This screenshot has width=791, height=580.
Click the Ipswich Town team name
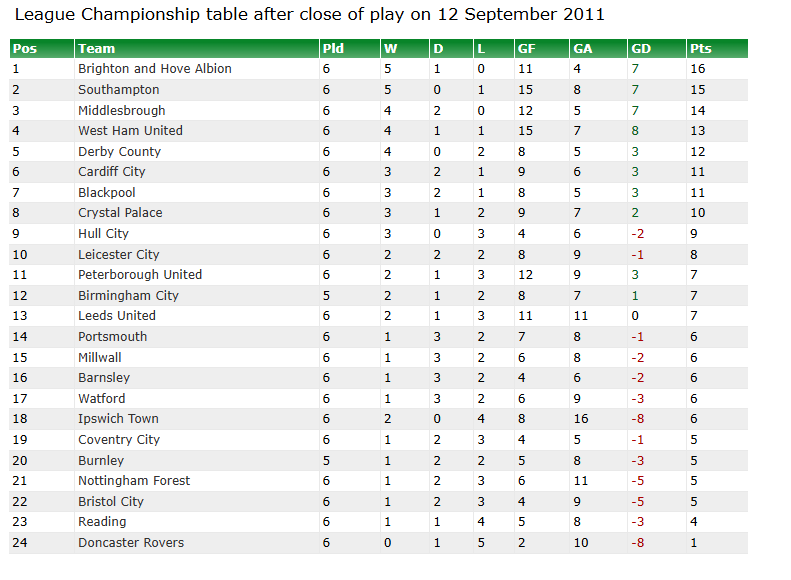click(x=118, y=419)
